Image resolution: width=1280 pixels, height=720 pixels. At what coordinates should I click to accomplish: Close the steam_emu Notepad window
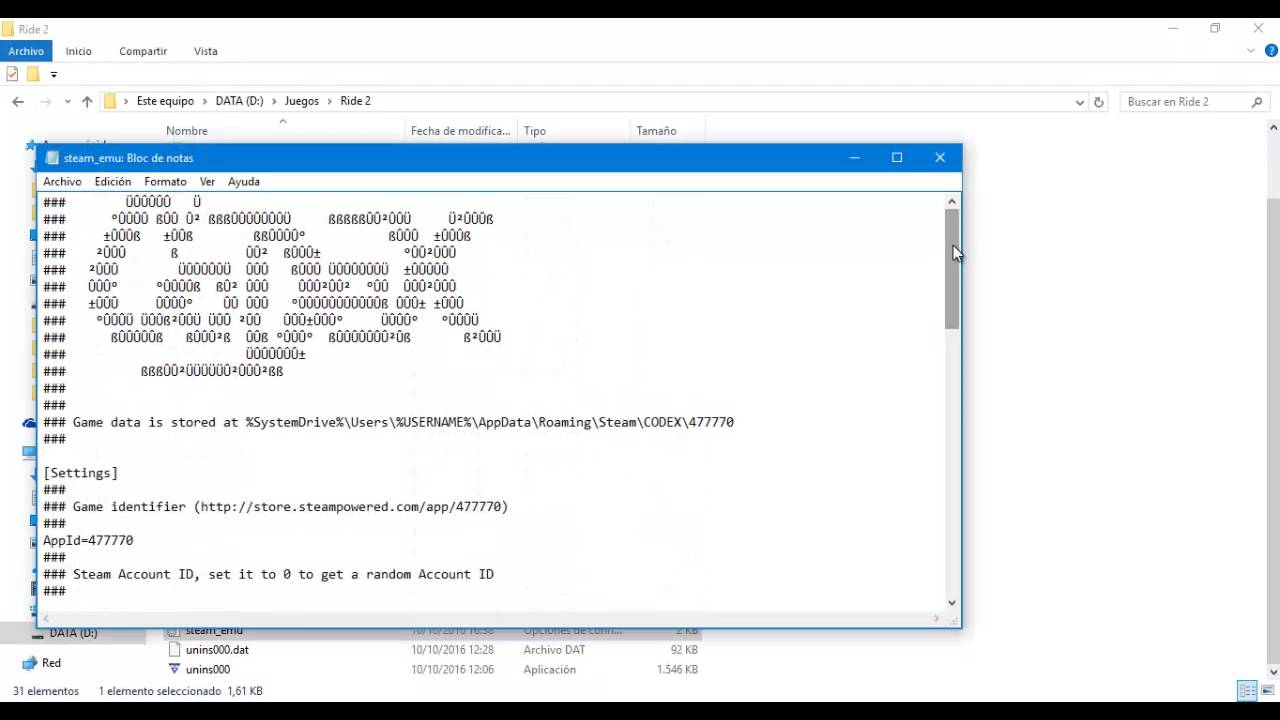(x=940, y=158)
